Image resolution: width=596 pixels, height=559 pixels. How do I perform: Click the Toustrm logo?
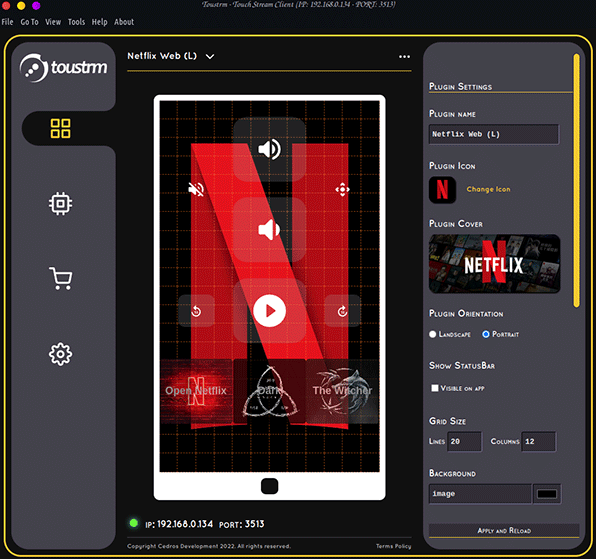pyautogui.click(x=63, y=68)
